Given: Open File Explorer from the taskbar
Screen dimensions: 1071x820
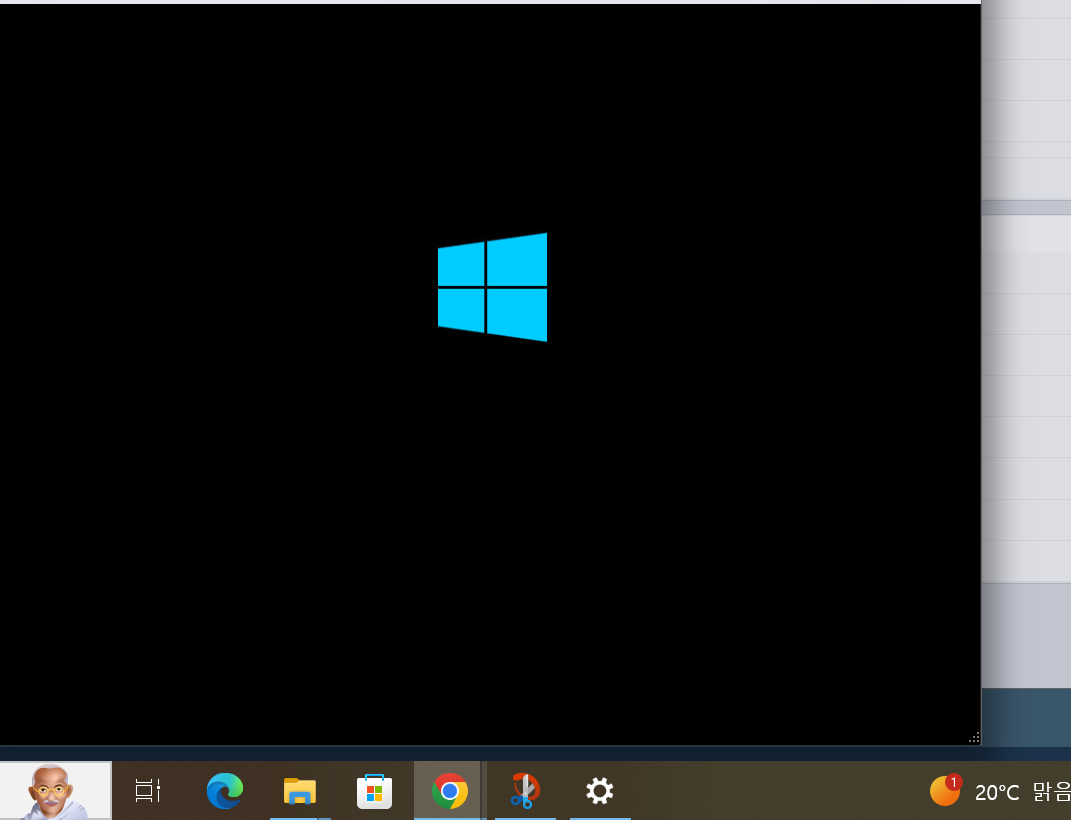Looking at the screenshot, I should click(300, 791).
